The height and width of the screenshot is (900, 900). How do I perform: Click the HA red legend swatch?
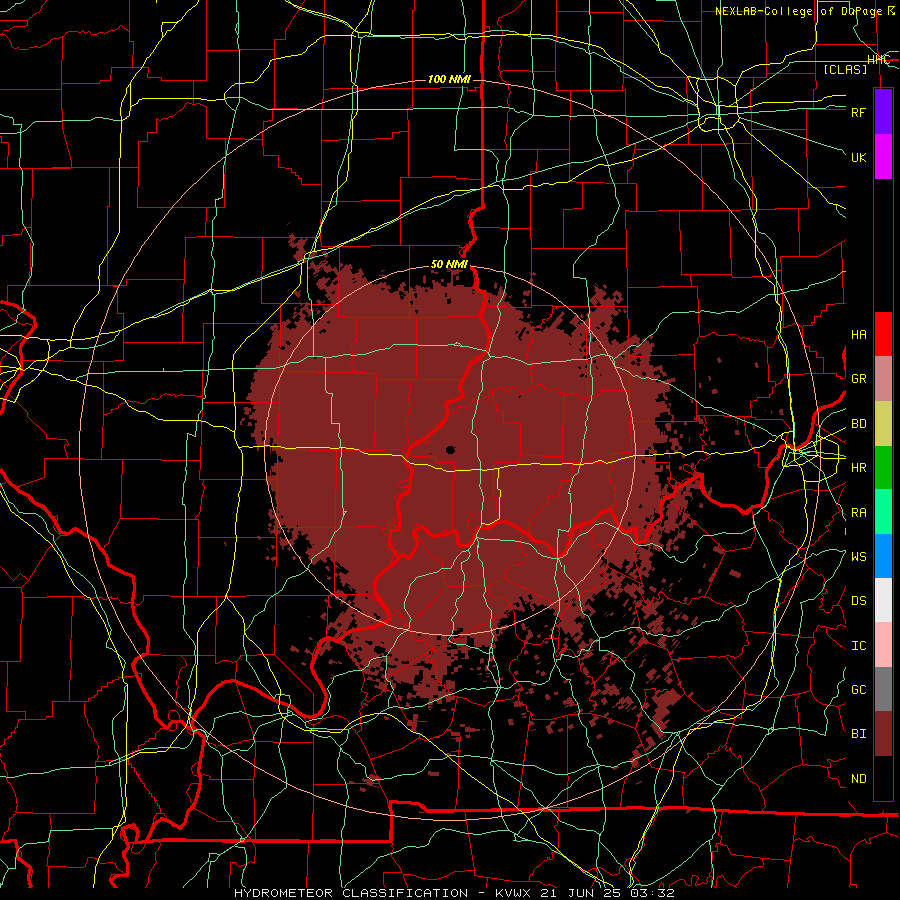tap(883, 334)
